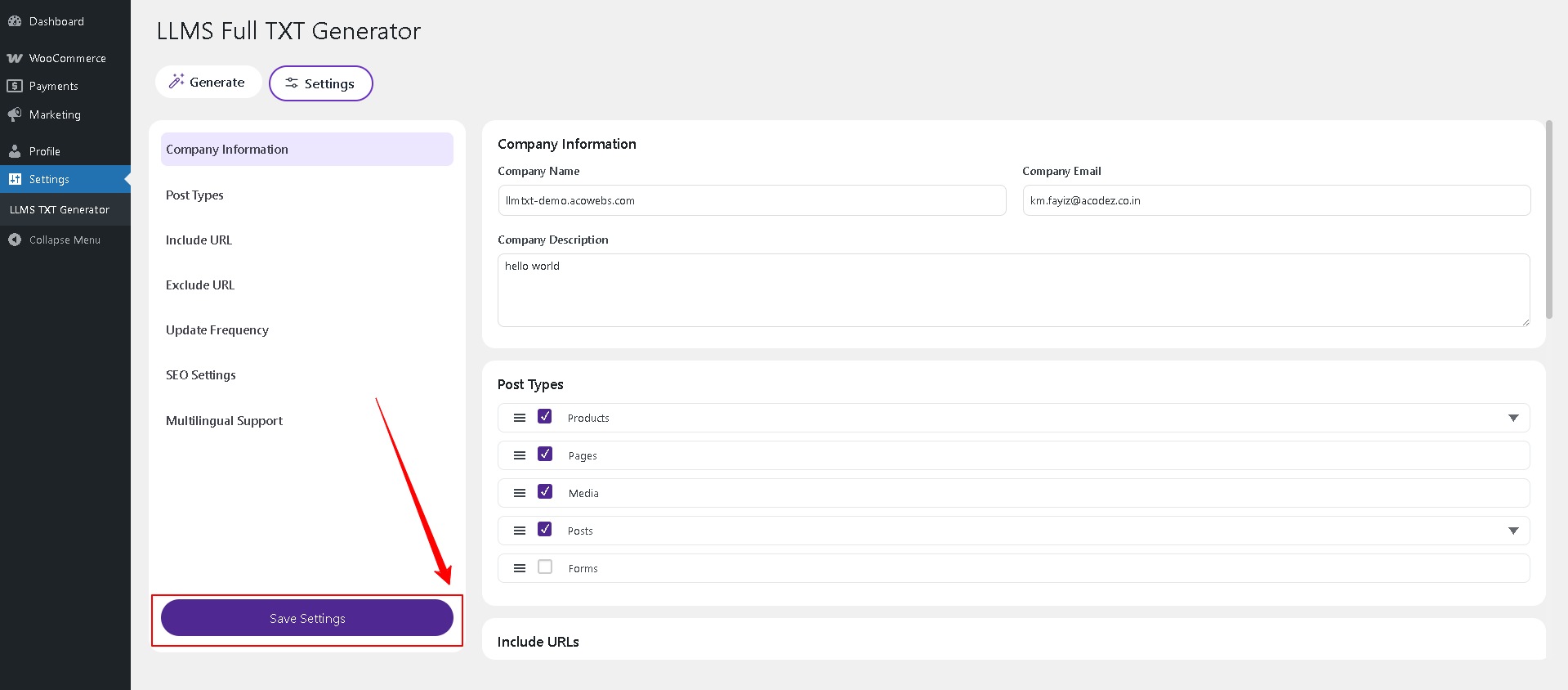Click the drag handle beside Forms
1568x690 pixels.
519,568
